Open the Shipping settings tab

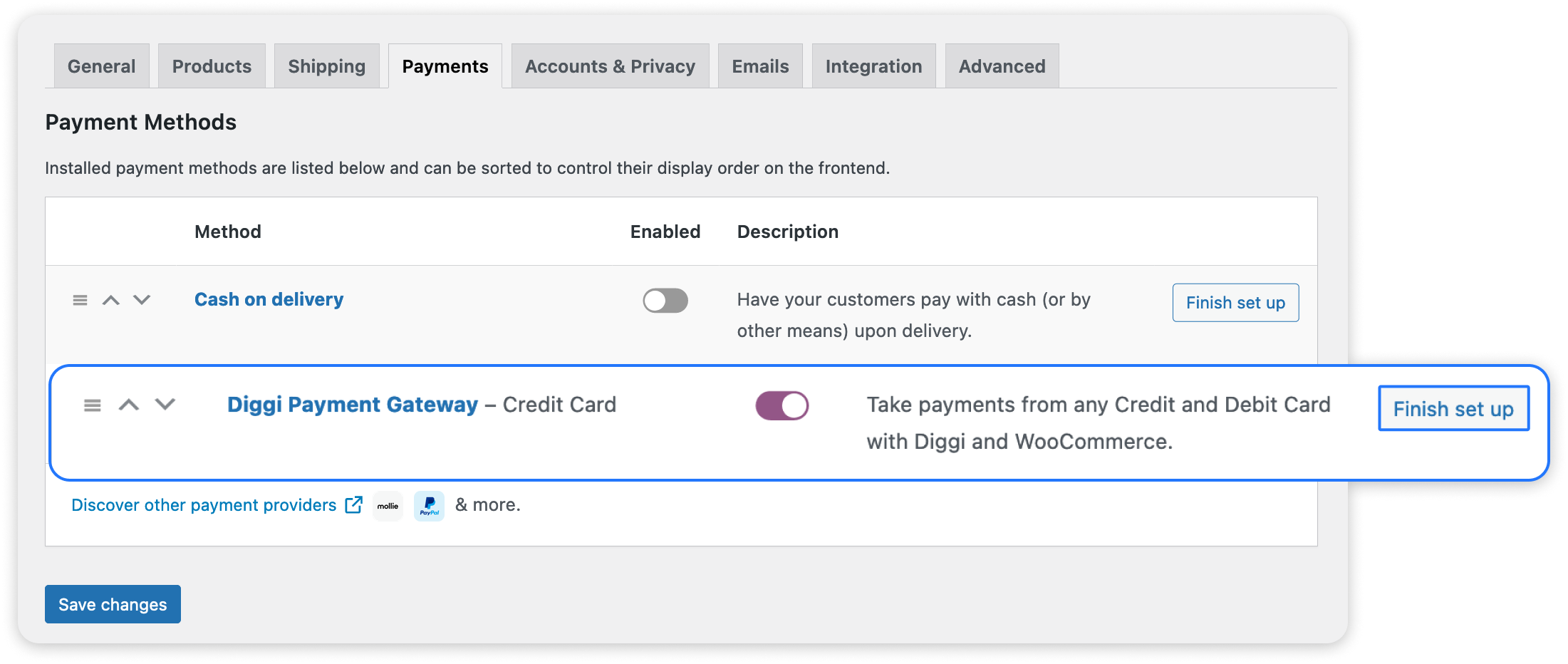326,66
